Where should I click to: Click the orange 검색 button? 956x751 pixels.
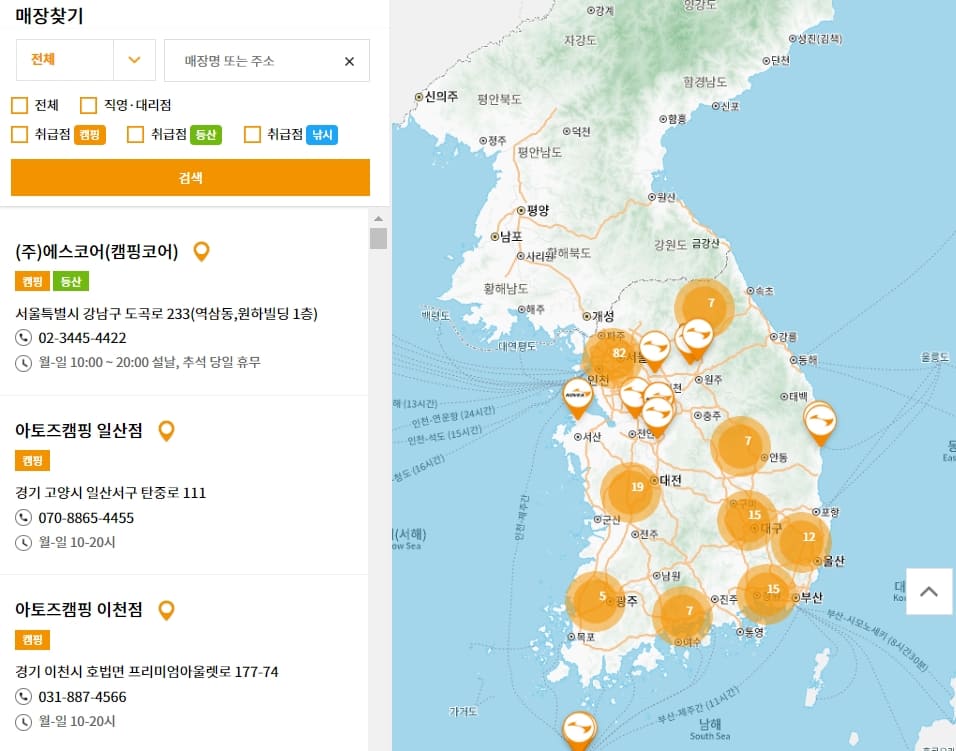pyautogui.click(x=190, y=177)
